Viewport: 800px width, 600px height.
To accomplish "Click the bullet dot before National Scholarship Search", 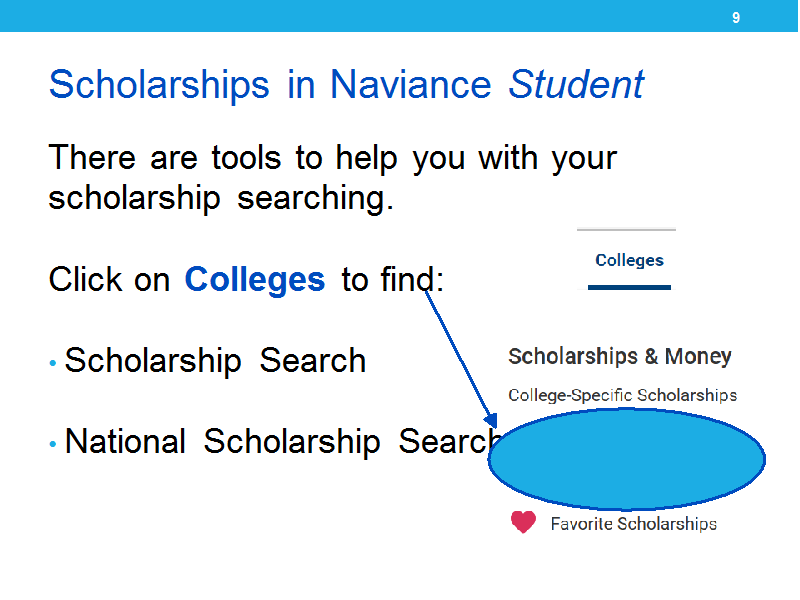I will (x=53, y=444).
